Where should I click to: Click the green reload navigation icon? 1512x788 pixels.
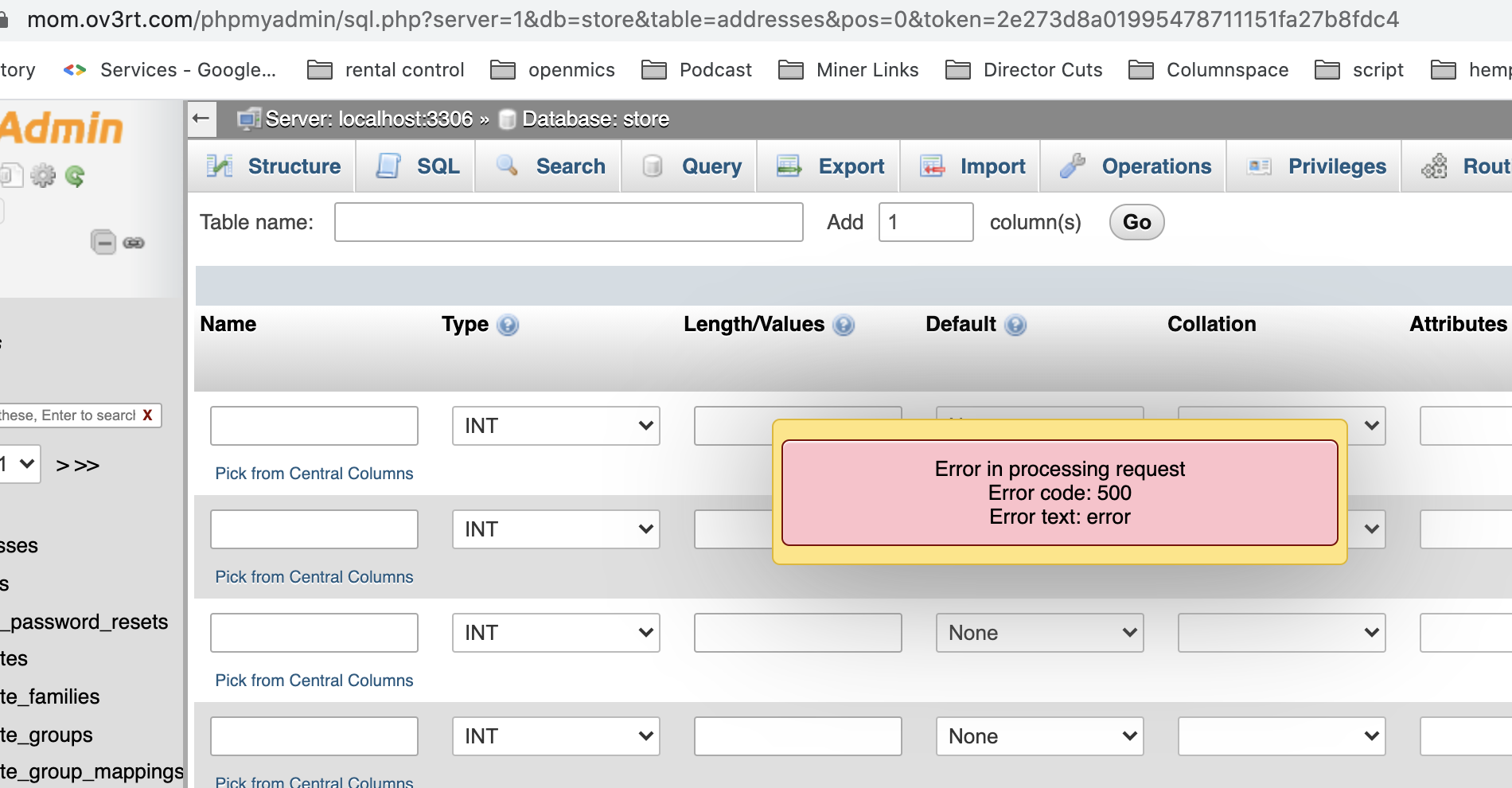click(75, 175)
